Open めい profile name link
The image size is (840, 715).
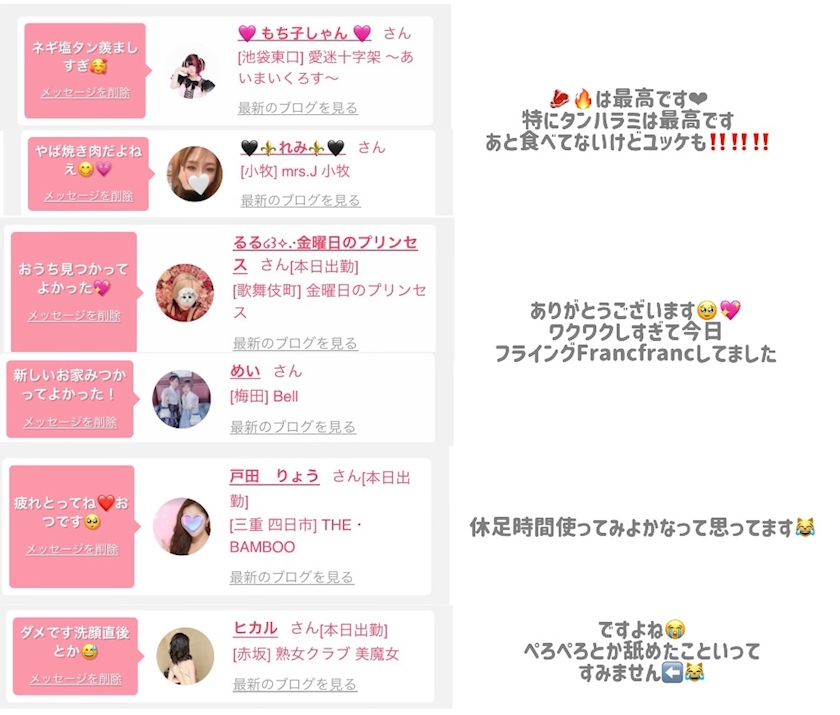pyautogui.click(x=245, y=371)
